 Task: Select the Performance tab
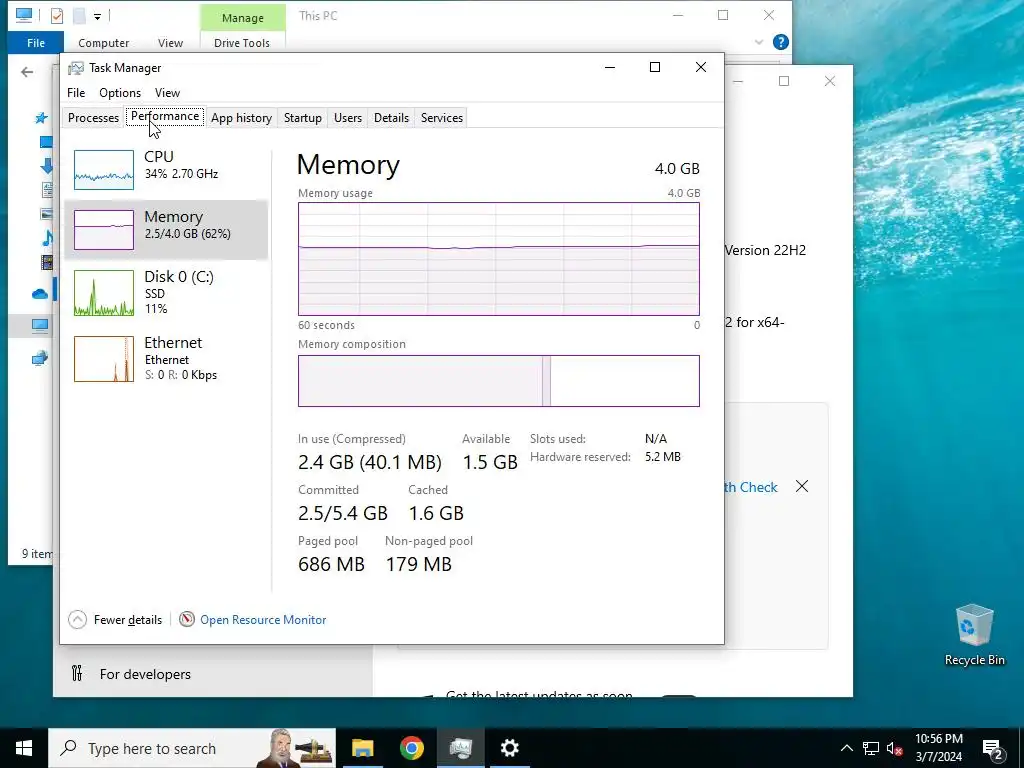click(x=165, y=116)
